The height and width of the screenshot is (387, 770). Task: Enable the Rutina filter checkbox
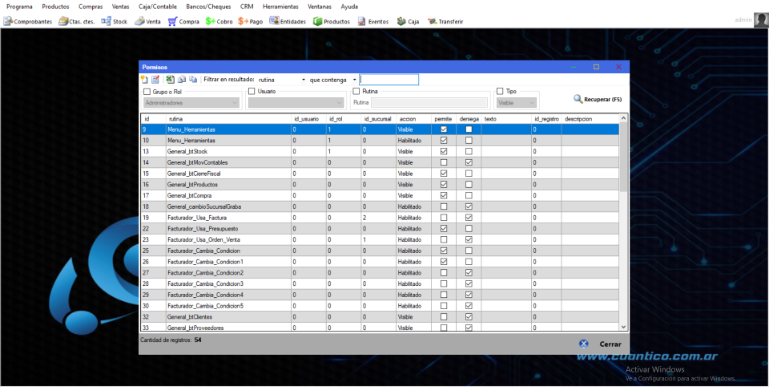coord(356,91)
